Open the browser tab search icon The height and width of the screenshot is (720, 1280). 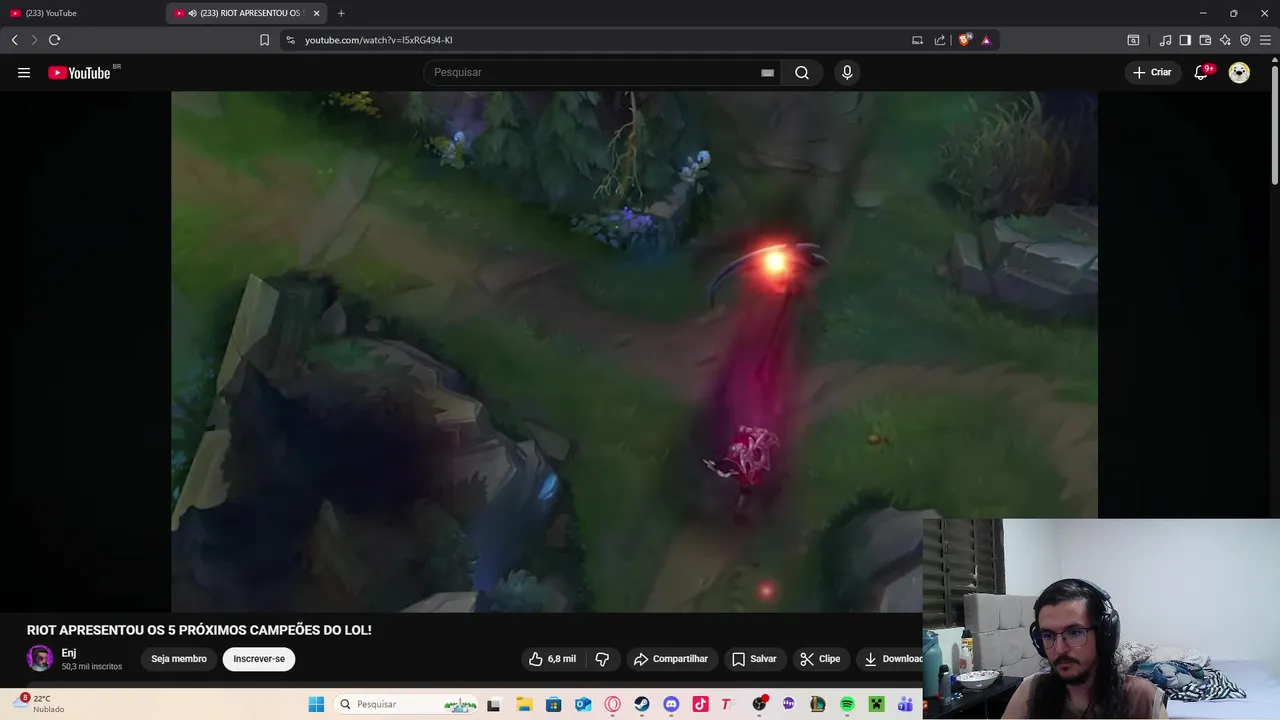pos(1133,40)
